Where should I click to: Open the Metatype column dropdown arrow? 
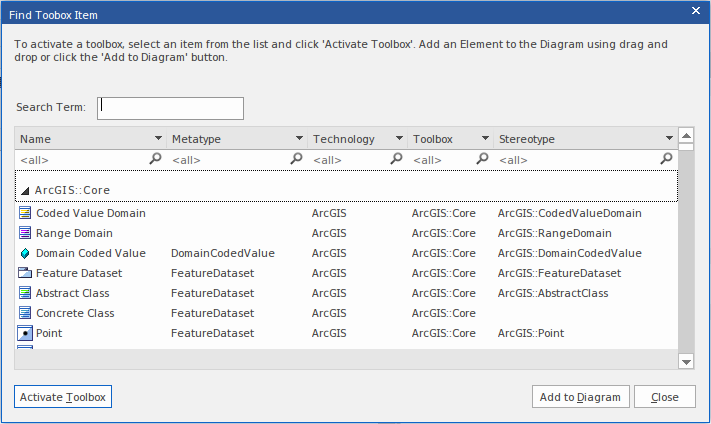(x=298, y=139)
